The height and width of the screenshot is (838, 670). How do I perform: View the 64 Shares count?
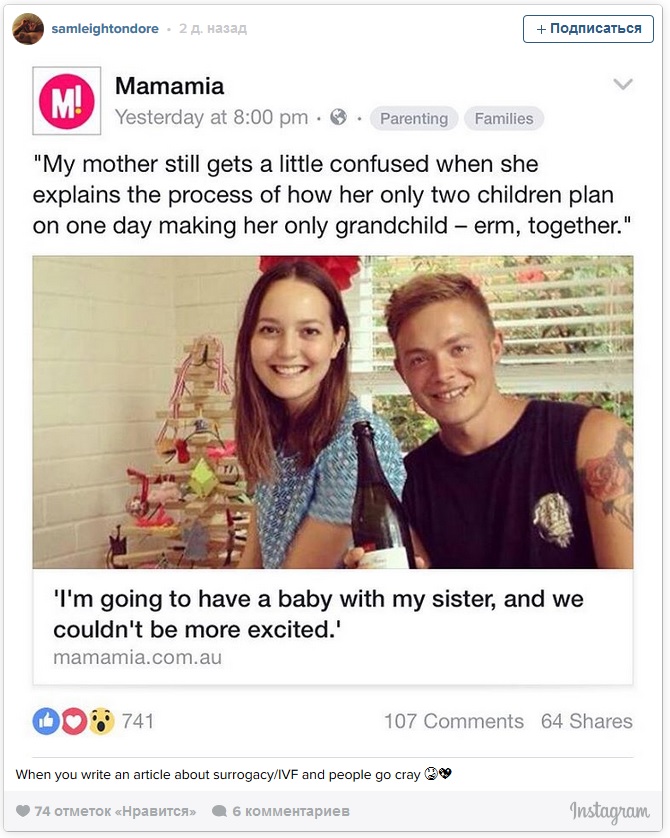tap(586, 721)
